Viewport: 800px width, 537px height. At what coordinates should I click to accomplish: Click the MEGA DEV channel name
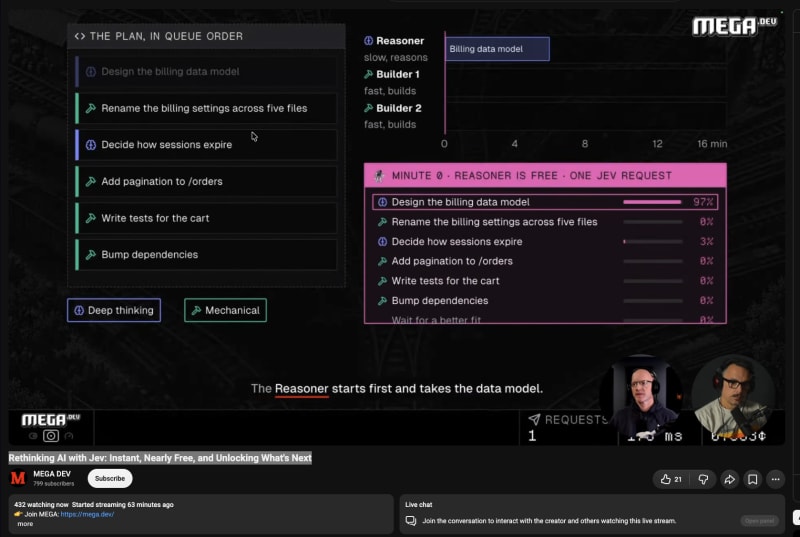(x=52, y=474)
